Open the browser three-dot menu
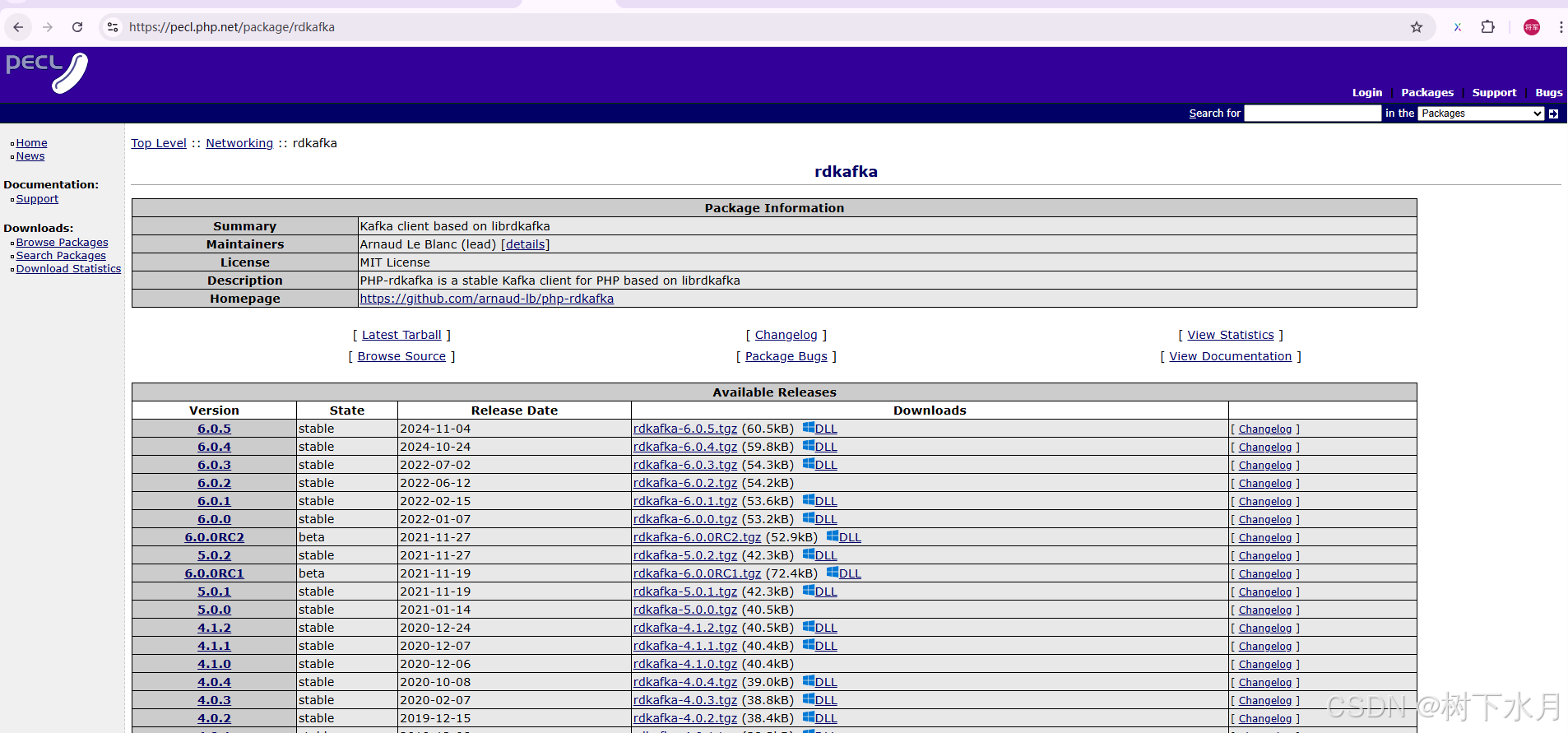Image resolution: width=1568 pixels, height=733 pixels. coord(1561,27)
